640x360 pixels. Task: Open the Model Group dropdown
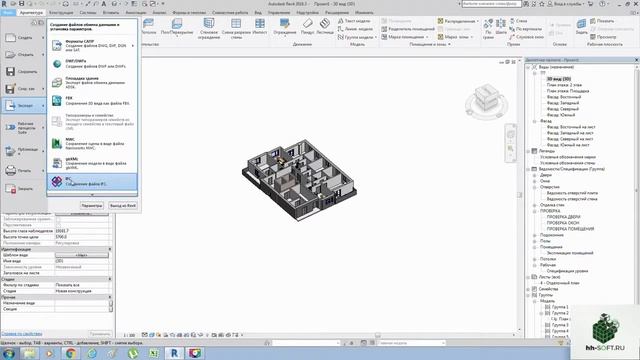(x=376, y=37)
